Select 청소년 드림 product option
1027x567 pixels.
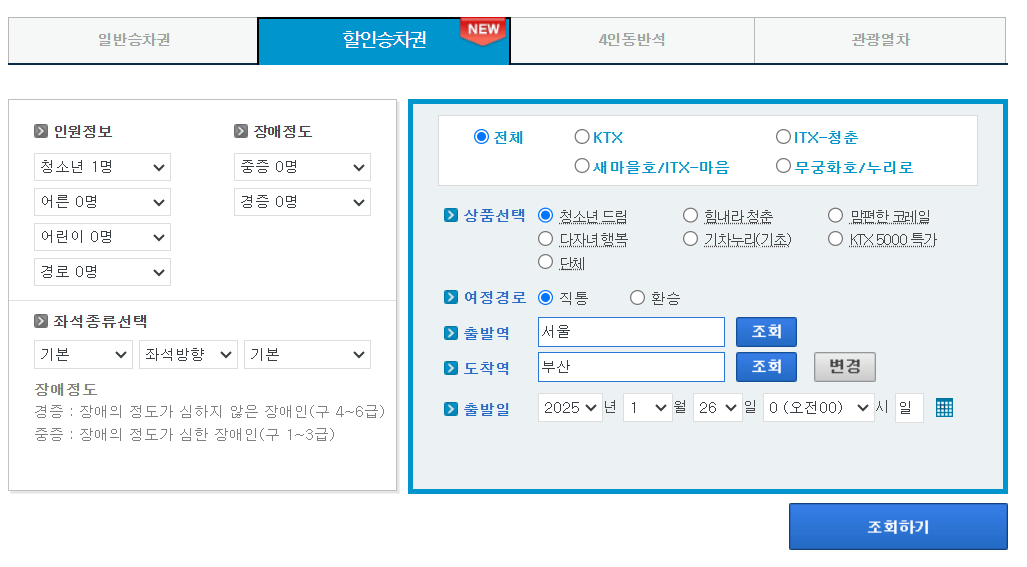(545, 215)
